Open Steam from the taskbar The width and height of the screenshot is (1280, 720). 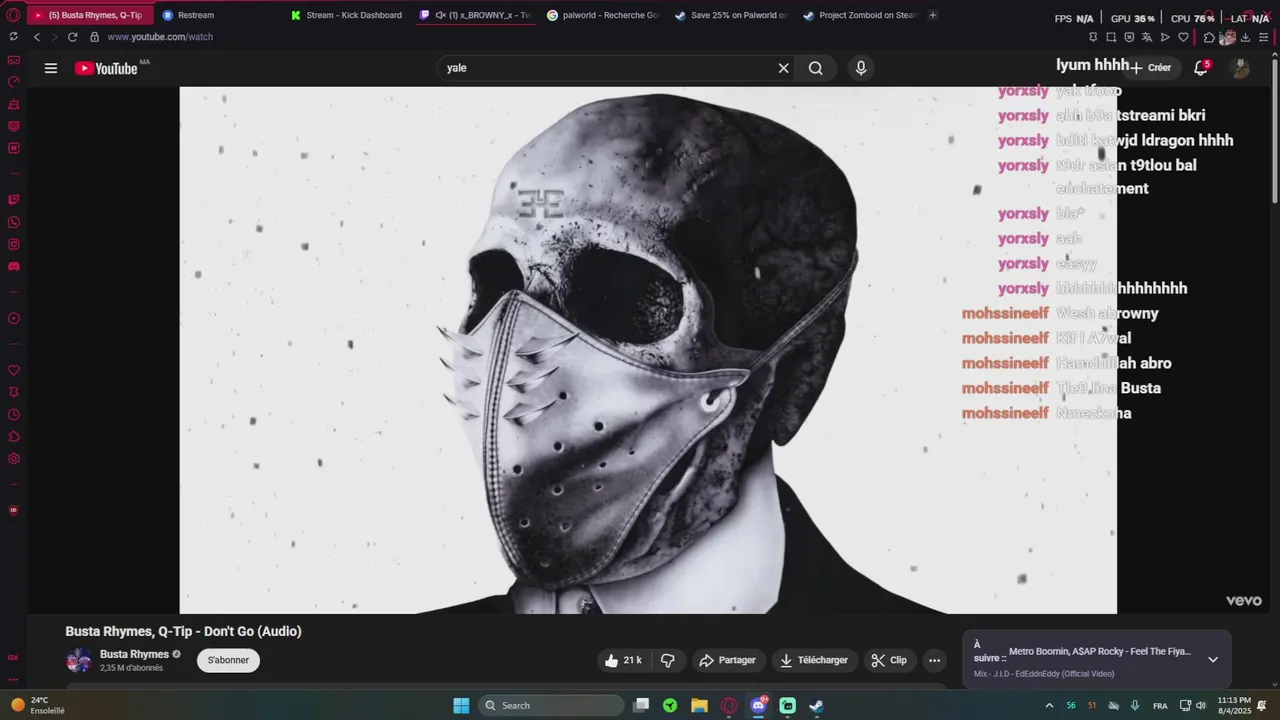[x=816, y=705]
